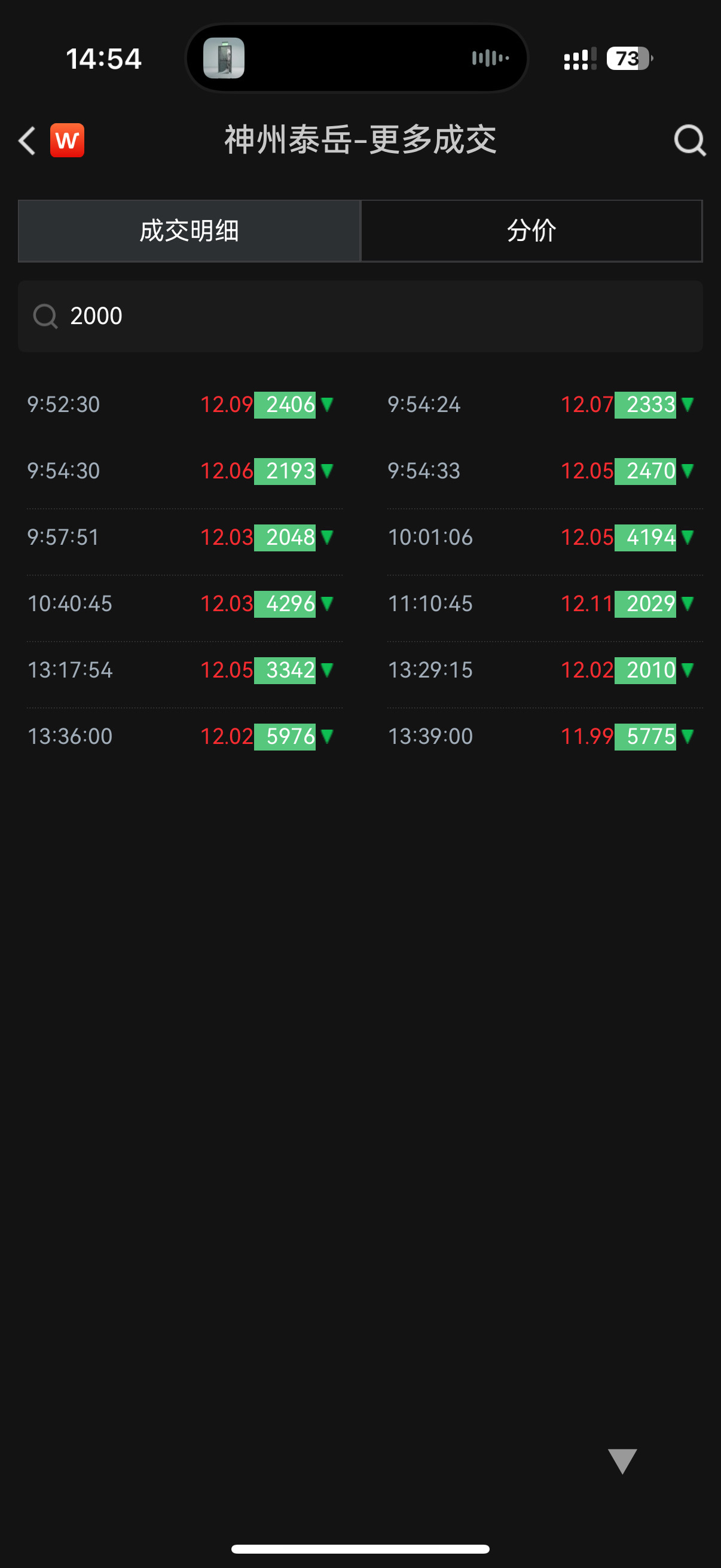Tap the green arrow beside volume 5775
The image size is (721, 1568).
click(688, 737)
